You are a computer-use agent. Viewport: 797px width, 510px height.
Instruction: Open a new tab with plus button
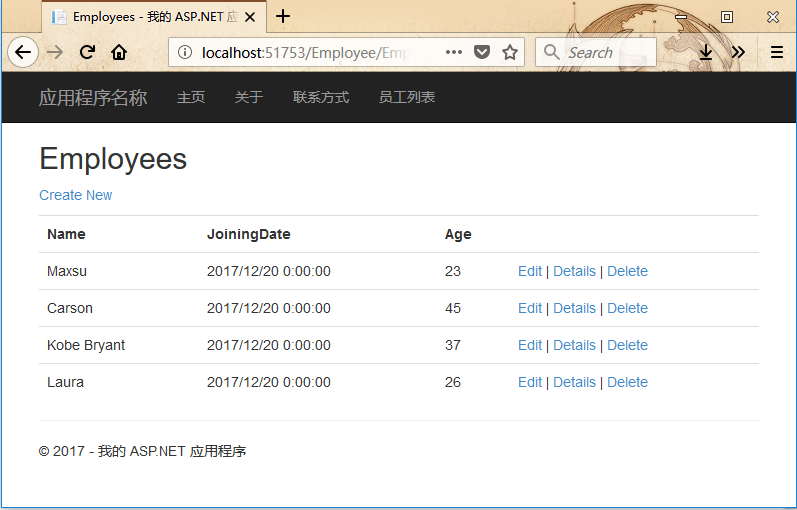point(283,16)
